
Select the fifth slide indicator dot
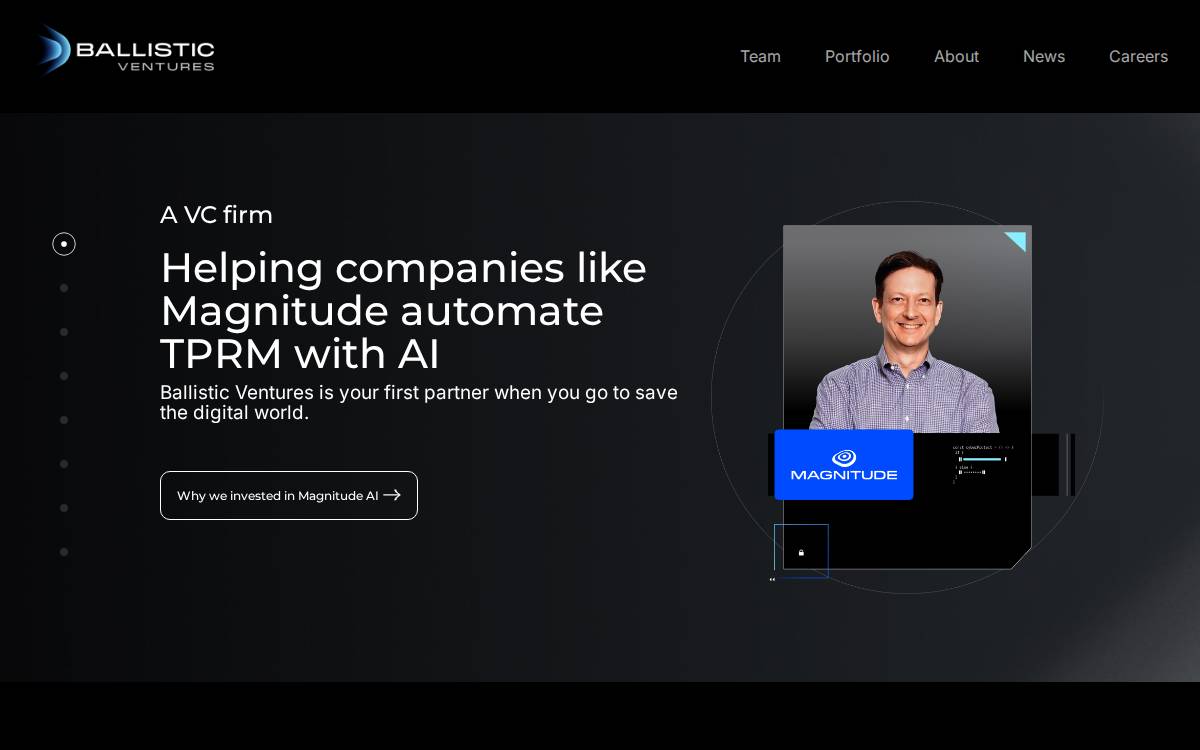[x=64, y=420]
